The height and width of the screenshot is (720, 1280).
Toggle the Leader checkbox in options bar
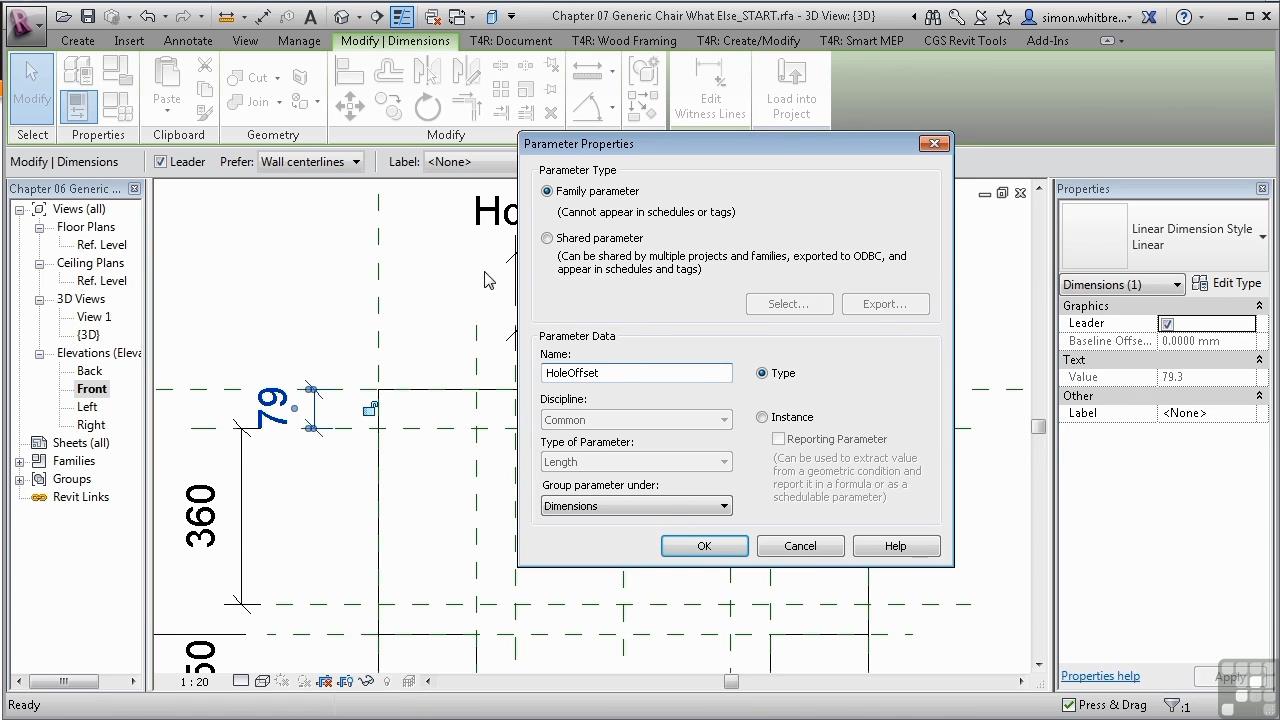tap(160, 162)
